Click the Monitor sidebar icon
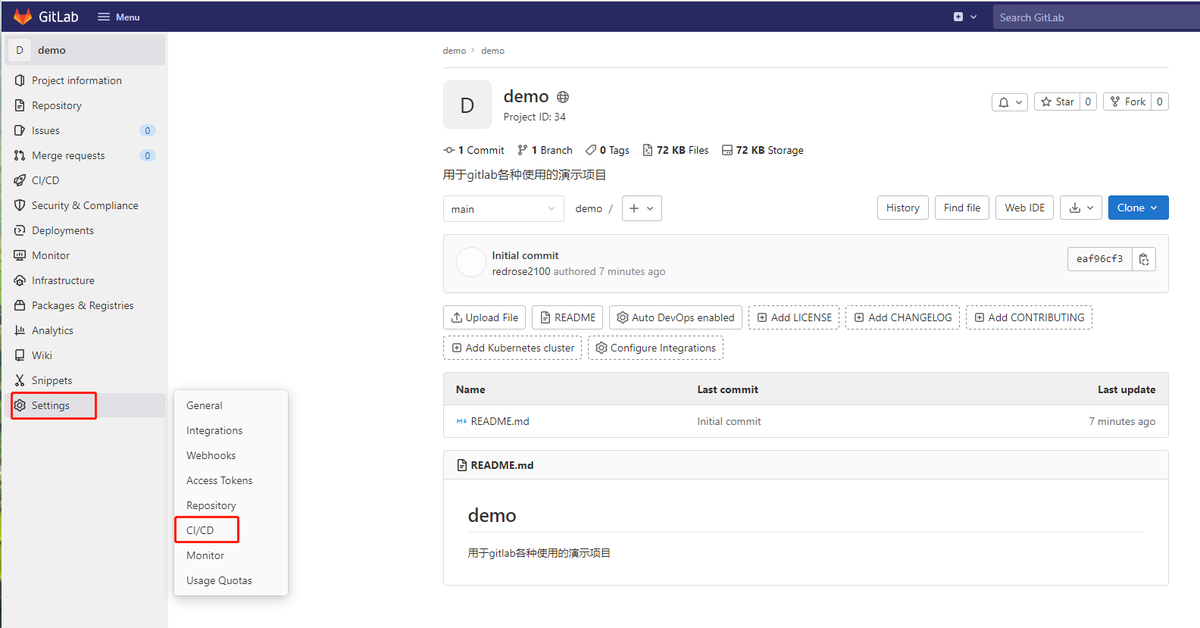 tap(20, 255)
